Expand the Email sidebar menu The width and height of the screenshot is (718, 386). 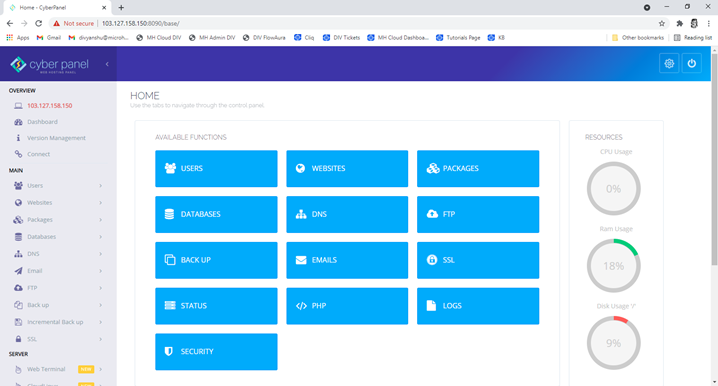point(58,271)
